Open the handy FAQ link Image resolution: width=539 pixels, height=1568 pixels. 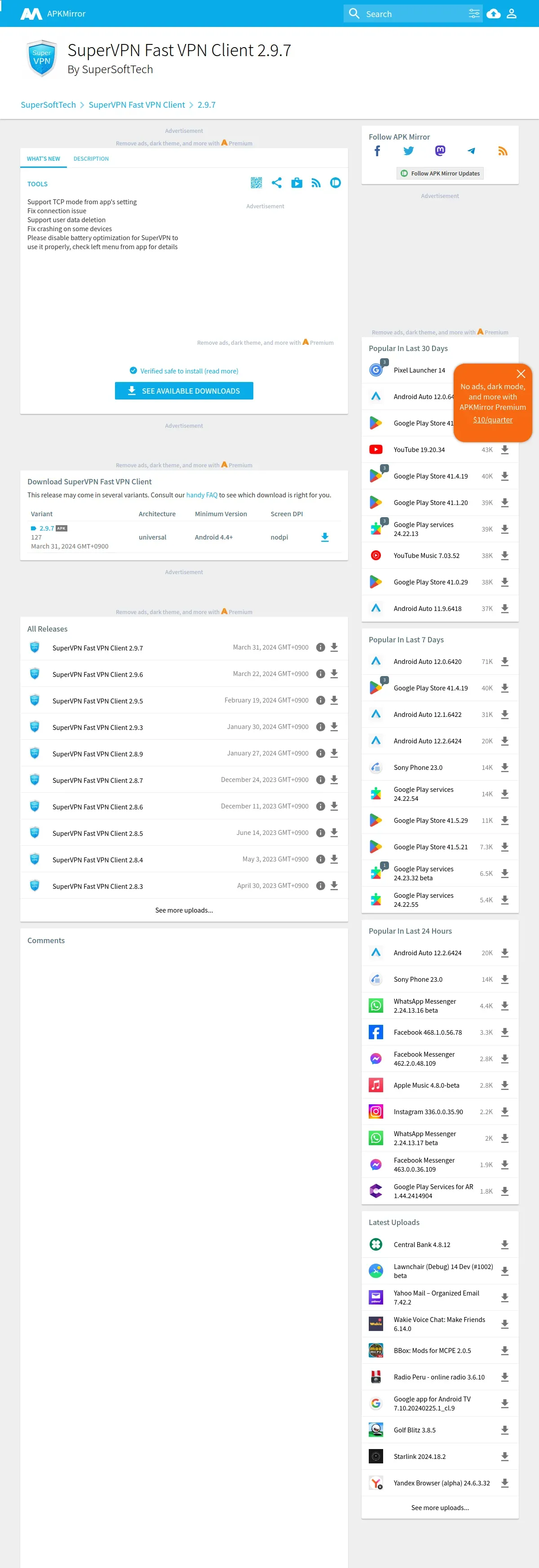point(202,496)
